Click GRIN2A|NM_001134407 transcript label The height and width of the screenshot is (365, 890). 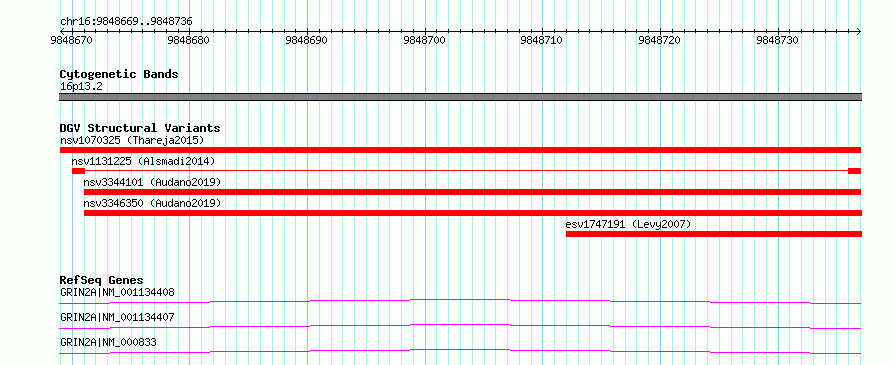117,317
